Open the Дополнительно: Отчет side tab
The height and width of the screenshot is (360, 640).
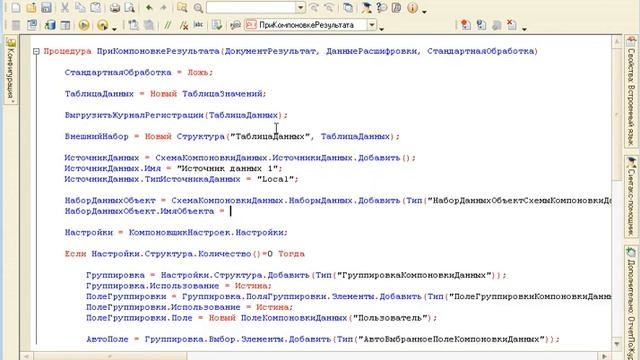(631, 303)
